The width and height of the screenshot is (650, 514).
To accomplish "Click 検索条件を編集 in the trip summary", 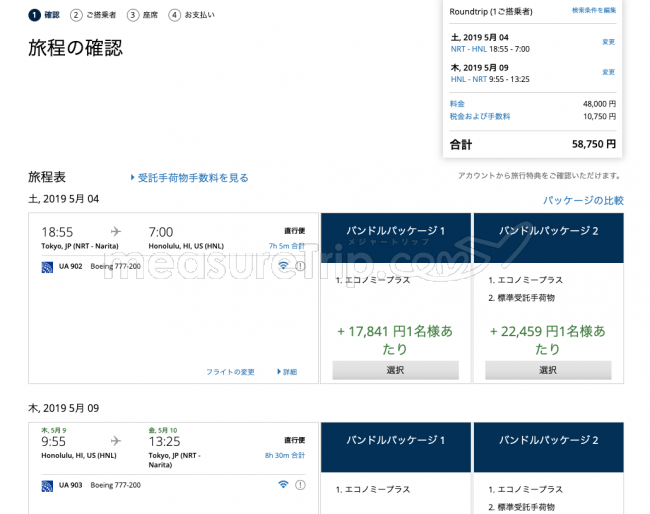I will point(594,10).
